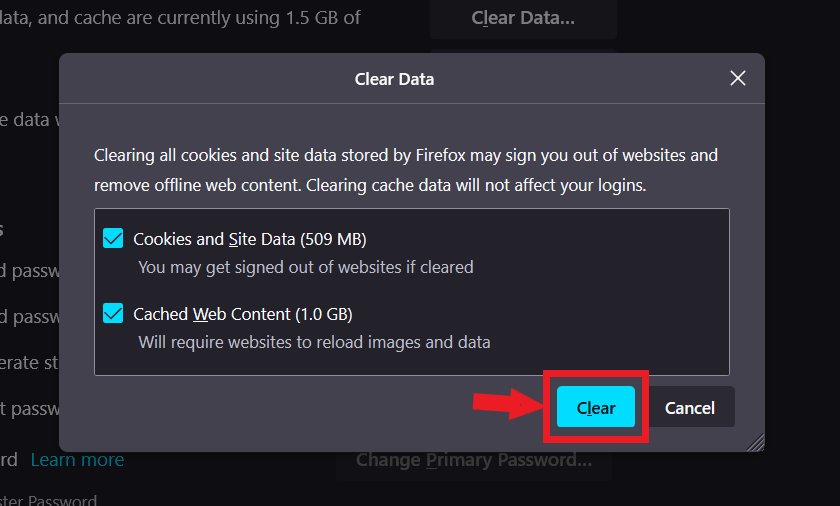Click the Clear Data dialog title

click(x=394, y=78)
